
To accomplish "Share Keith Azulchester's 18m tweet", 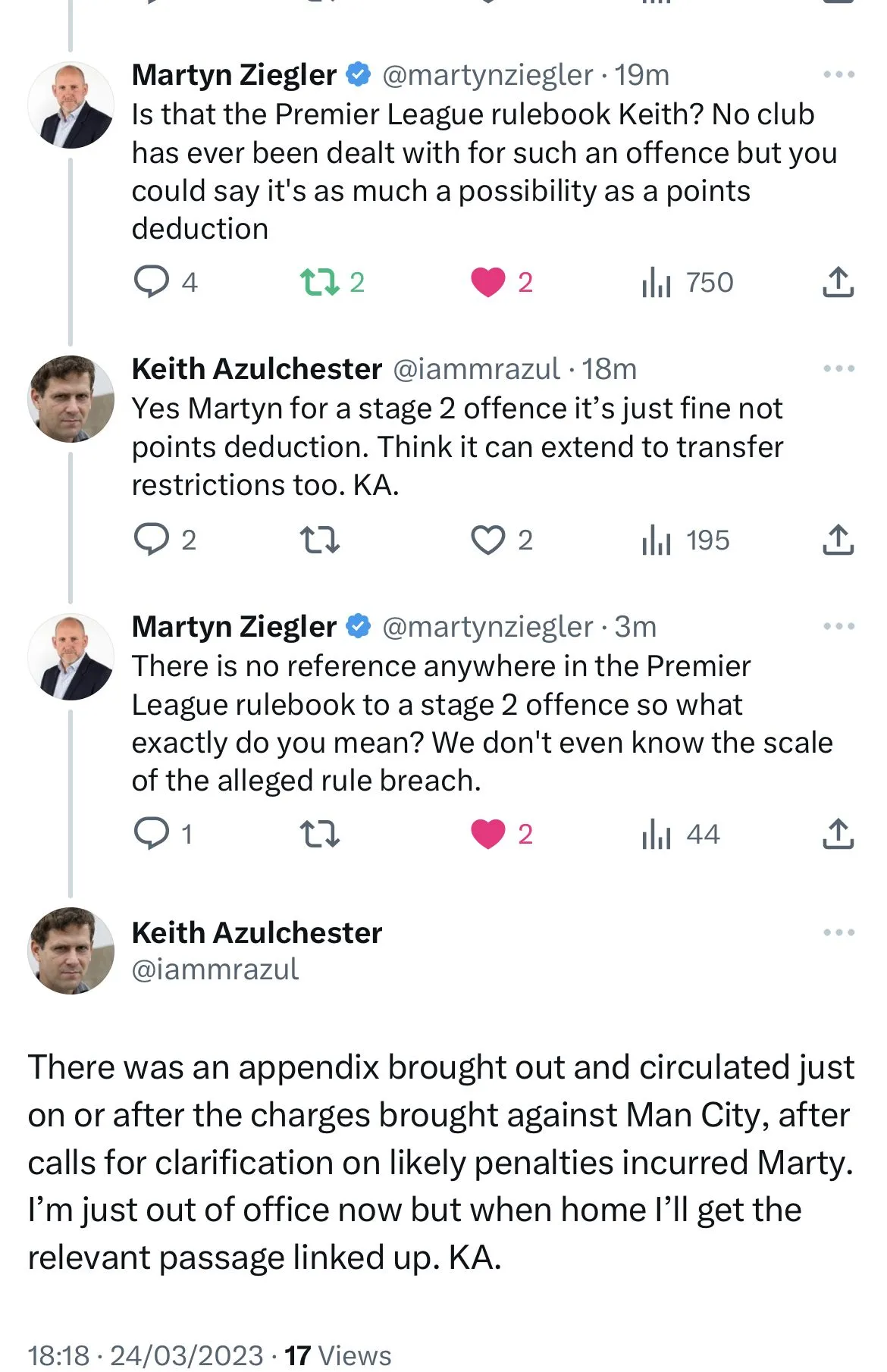I will (838, 540).
